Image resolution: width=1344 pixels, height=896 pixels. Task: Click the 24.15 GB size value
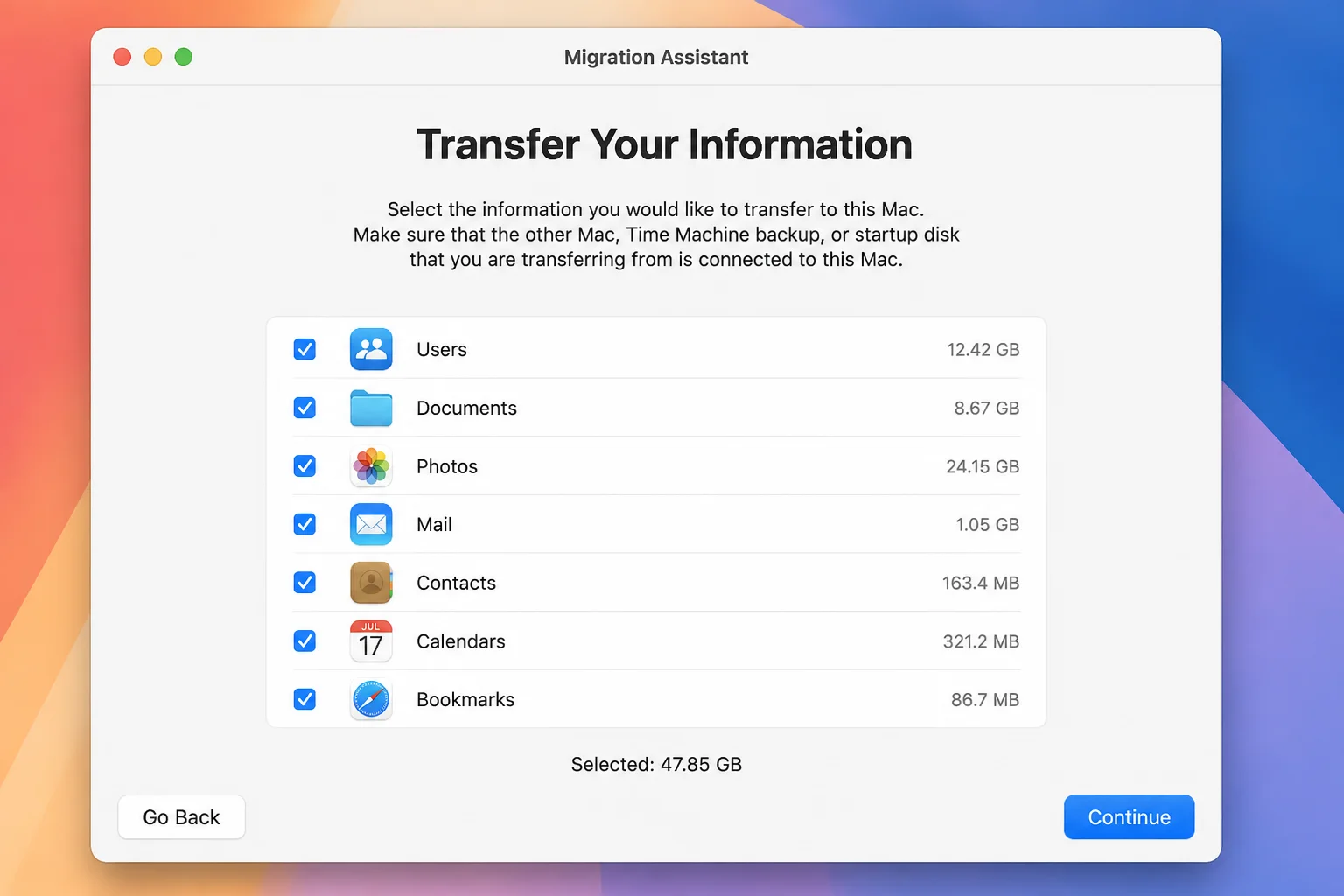click(x=983, y=466)
